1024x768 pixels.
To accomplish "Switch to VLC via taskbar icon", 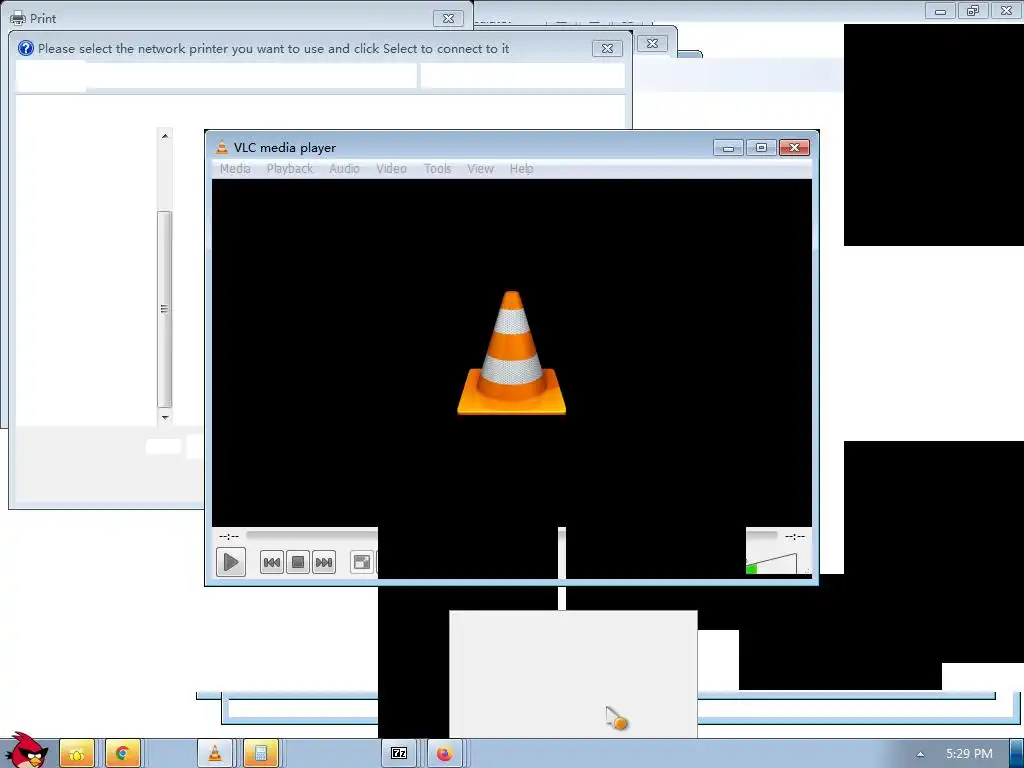I will (215, 754).
